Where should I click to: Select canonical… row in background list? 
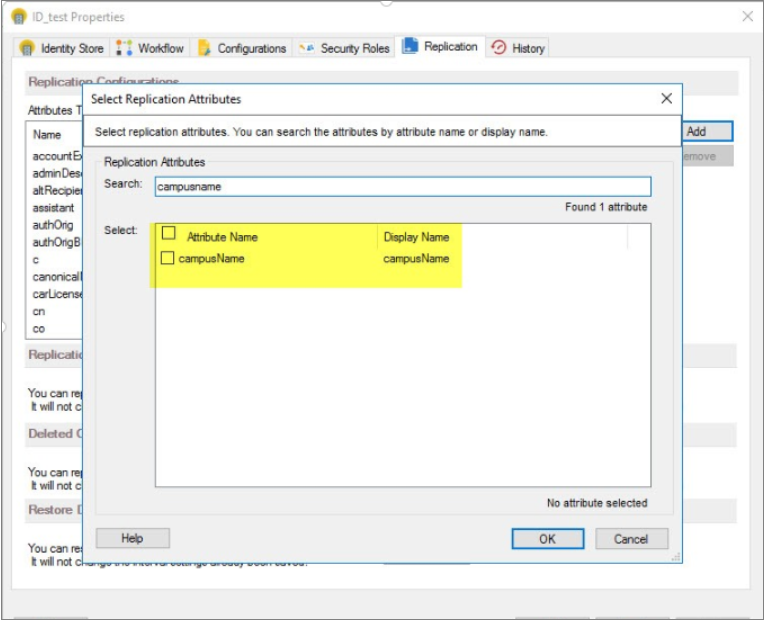(x=57, y=277)
